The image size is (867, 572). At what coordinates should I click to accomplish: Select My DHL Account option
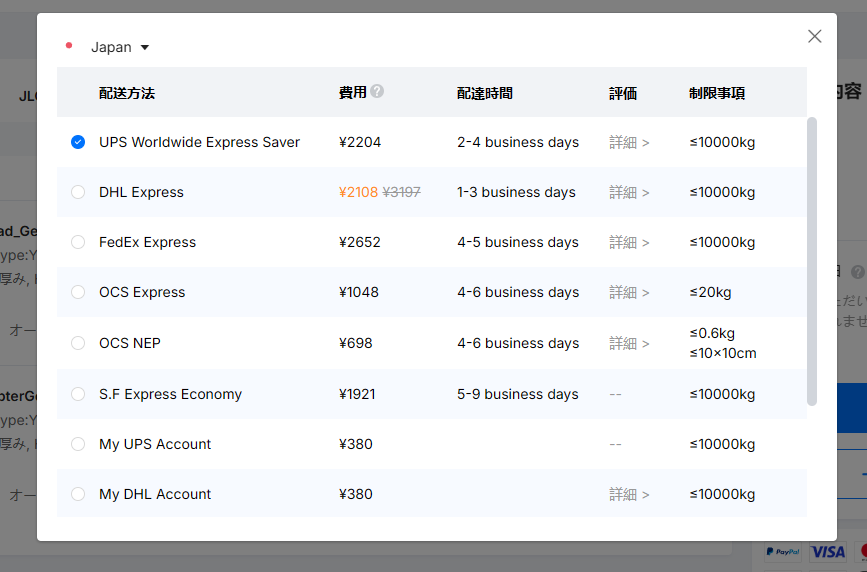pyautogui.click(x=78, y=494)
